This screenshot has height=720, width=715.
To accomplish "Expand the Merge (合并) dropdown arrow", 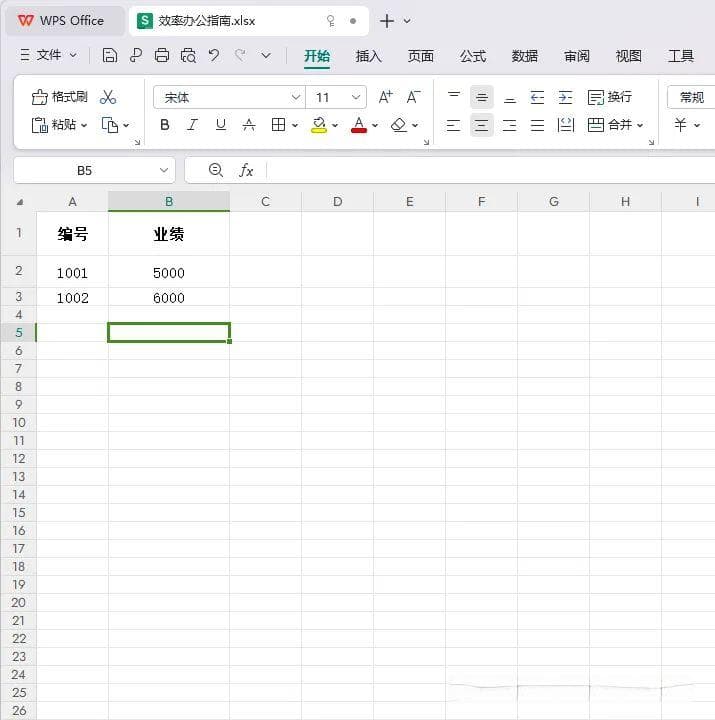I will [640, 125].
